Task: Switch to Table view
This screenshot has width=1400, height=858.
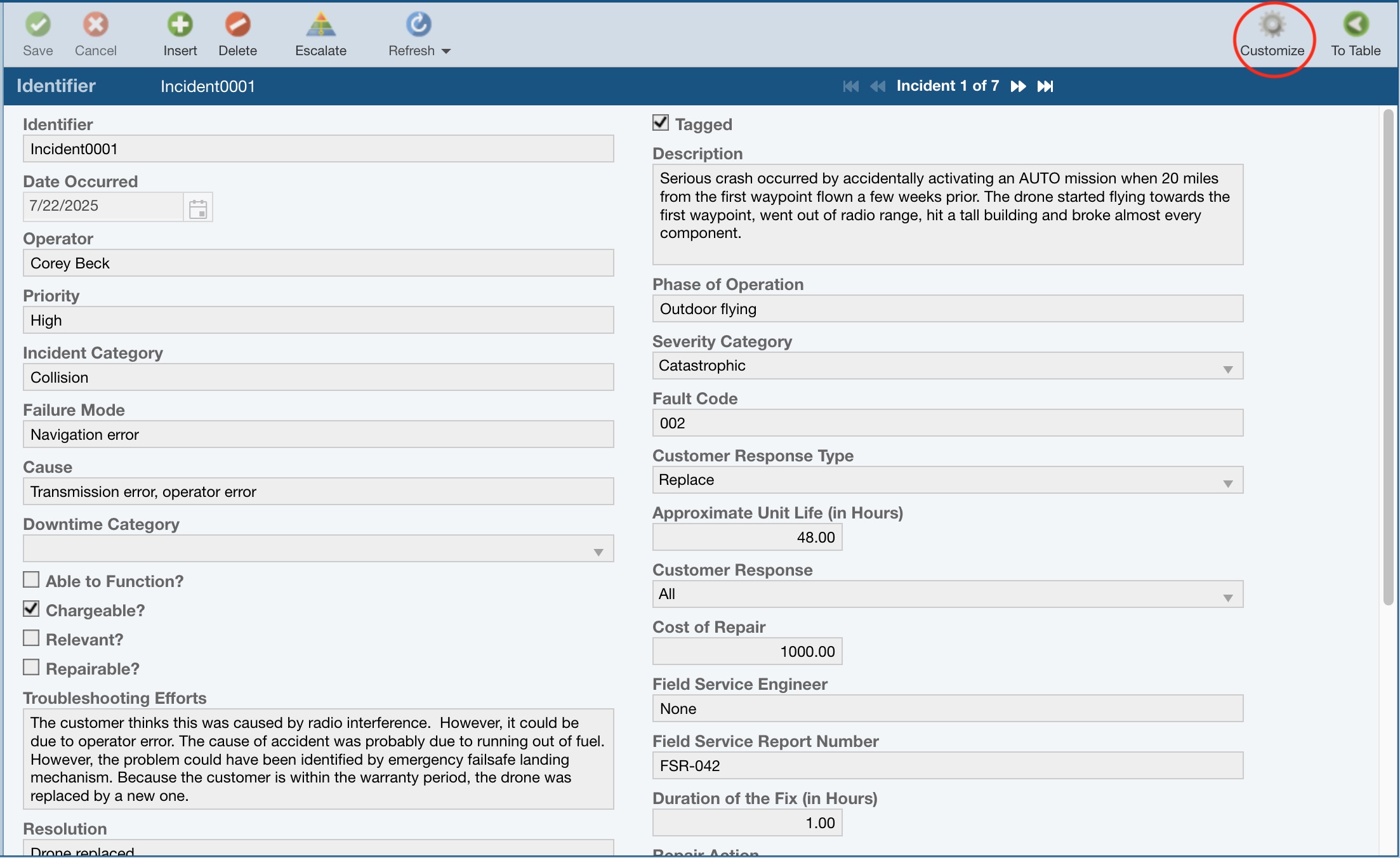Action: pos(1356,25)
